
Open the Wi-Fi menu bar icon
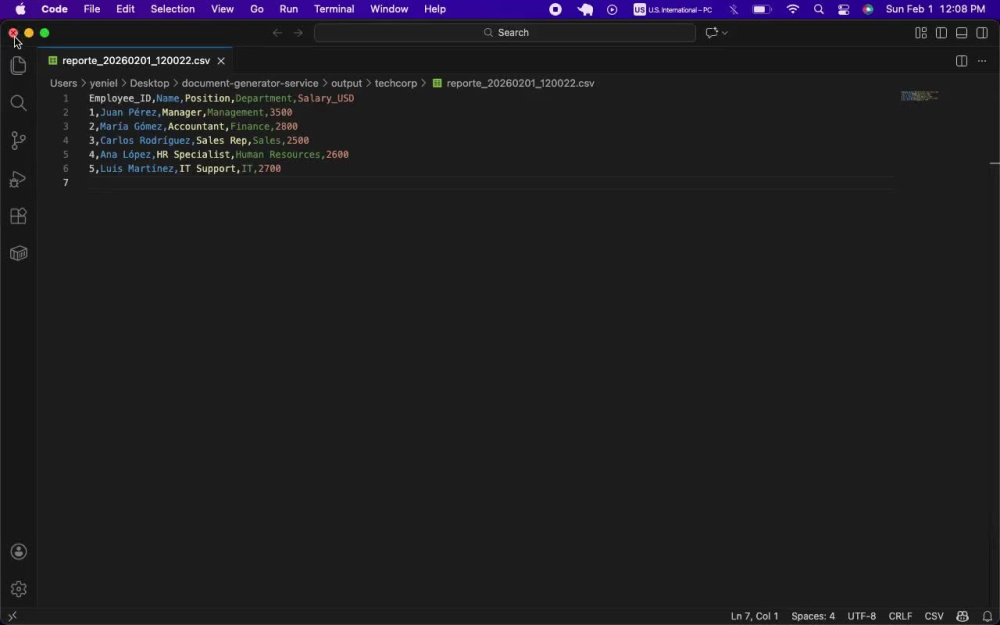793,9
